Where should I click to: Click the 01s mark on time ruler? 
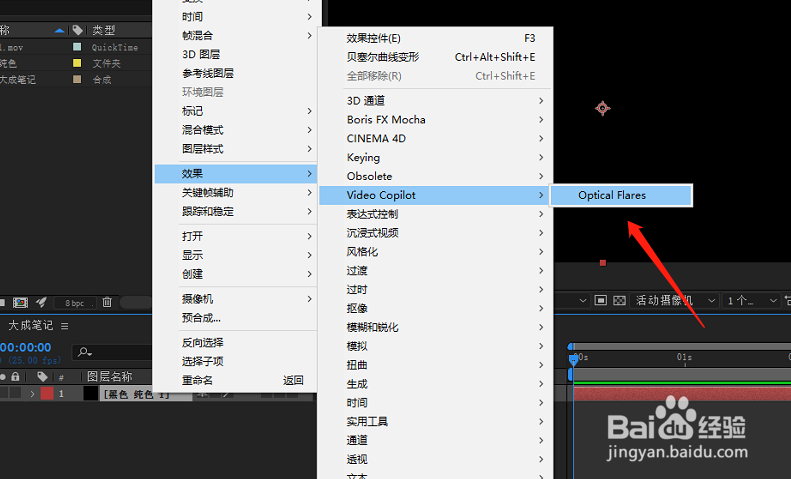click(684, 357)
